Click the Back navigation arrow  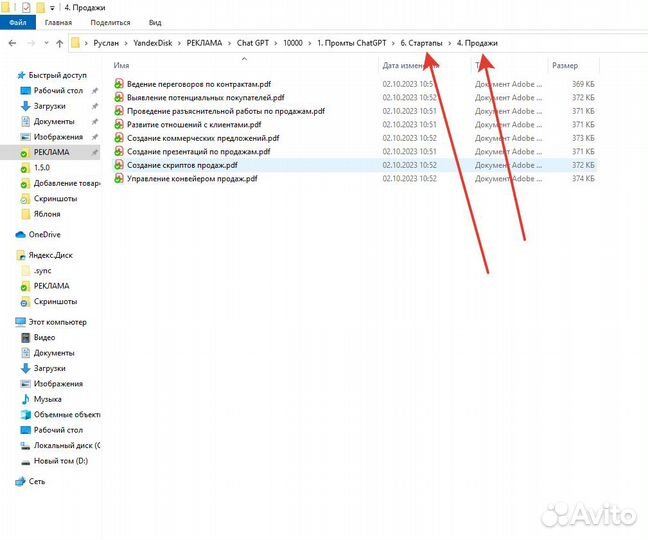point(11,43)
